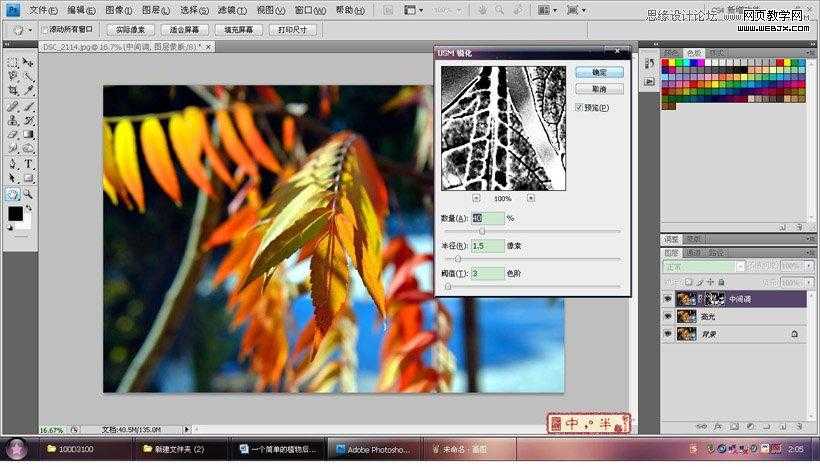
Task: Select the Dodge tool
Action: (x=28, y=149)
